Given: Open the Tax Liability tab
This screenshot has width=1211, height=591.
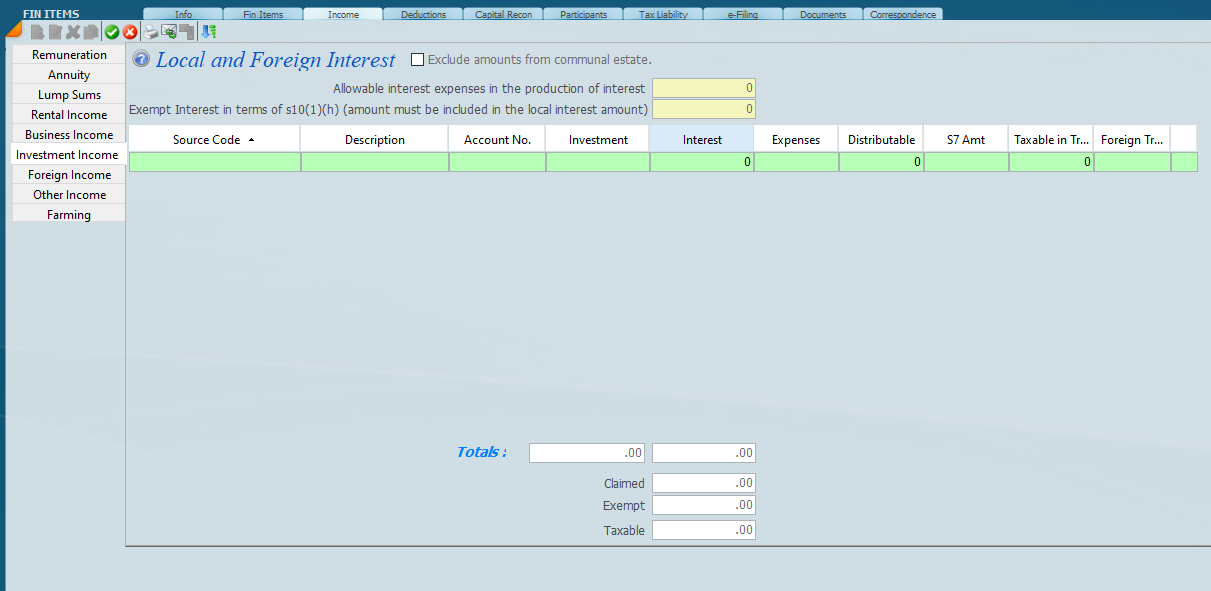Looking at the screenshot, I should coord(663,14).
